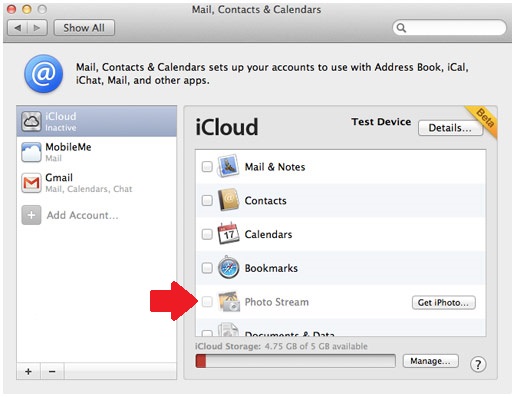The width and height of the screenshot is (515, 397).
Task: Select the MobileMe account icon
Action: pos(31,152)
